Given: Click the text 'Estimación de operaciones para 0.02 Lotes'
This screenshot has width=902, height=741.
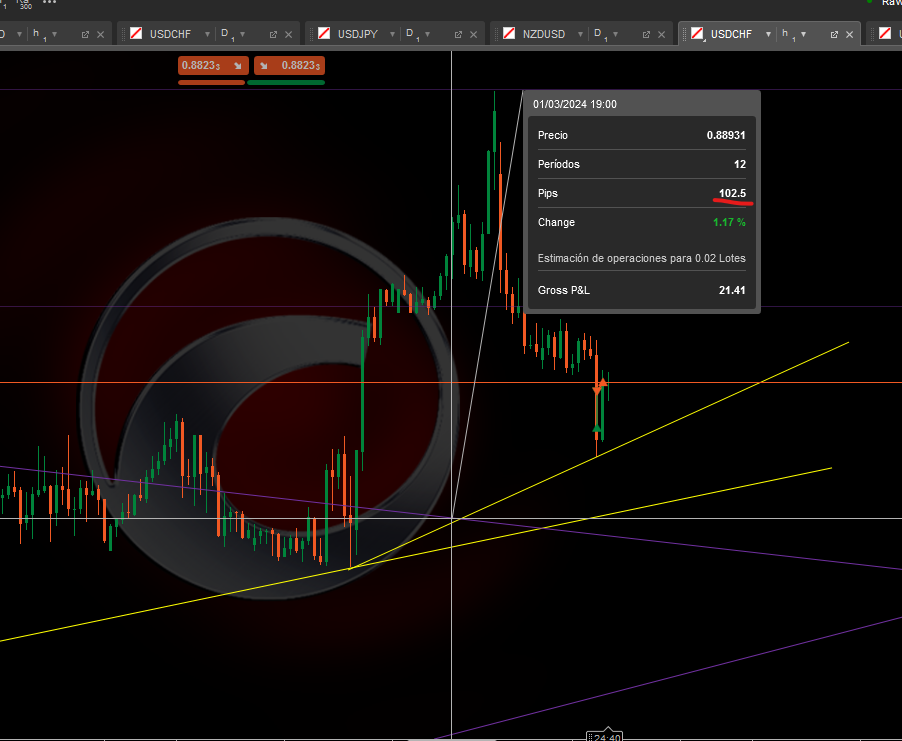Looking at the screenshot, I should click(641, 258).
